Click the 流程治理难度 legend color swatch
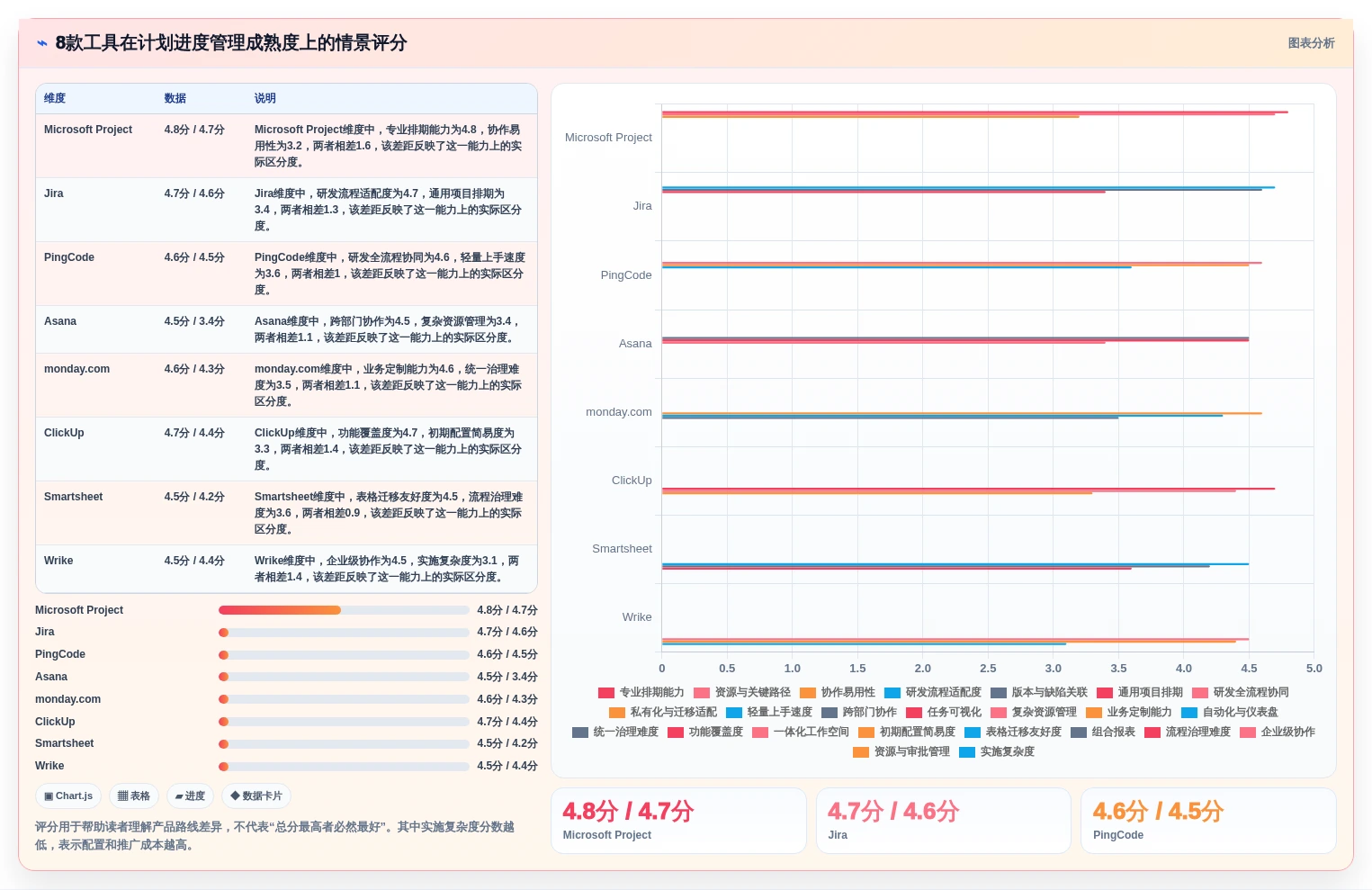This screenshot has width=1372, height=890. point(1152,733)
